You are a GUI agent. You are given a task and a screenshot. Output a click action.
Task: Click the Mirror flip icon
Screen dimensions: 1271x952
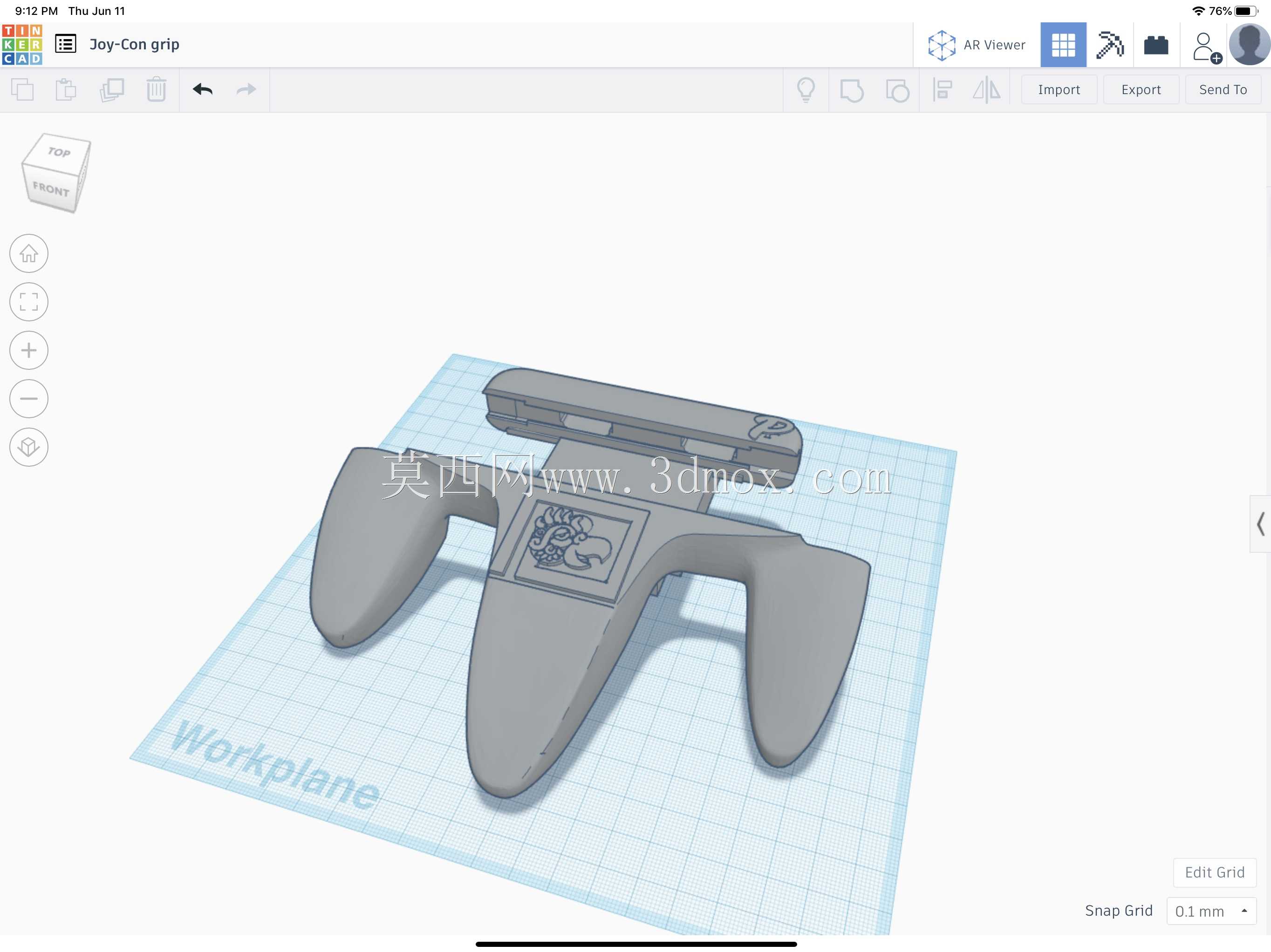tap(986, 89)
